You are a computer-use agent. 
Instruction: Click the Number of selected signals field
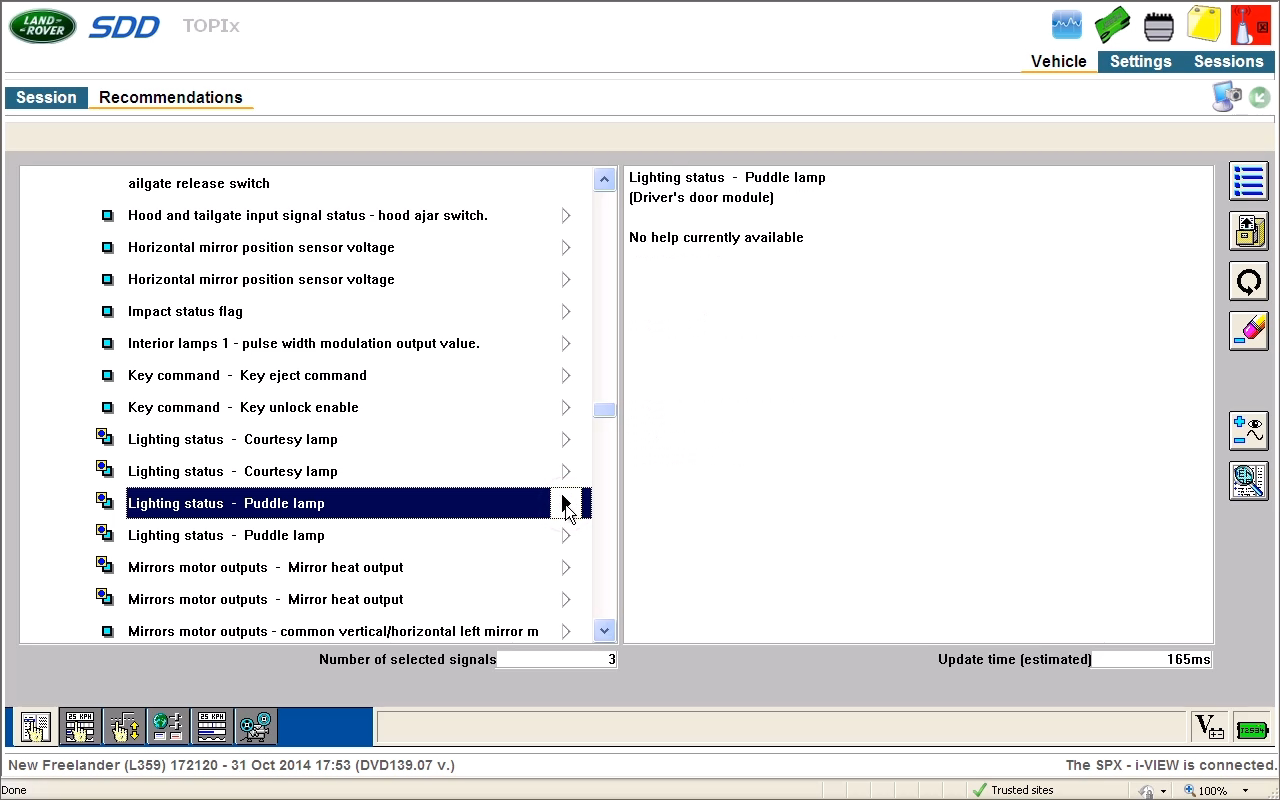[556, 659]
